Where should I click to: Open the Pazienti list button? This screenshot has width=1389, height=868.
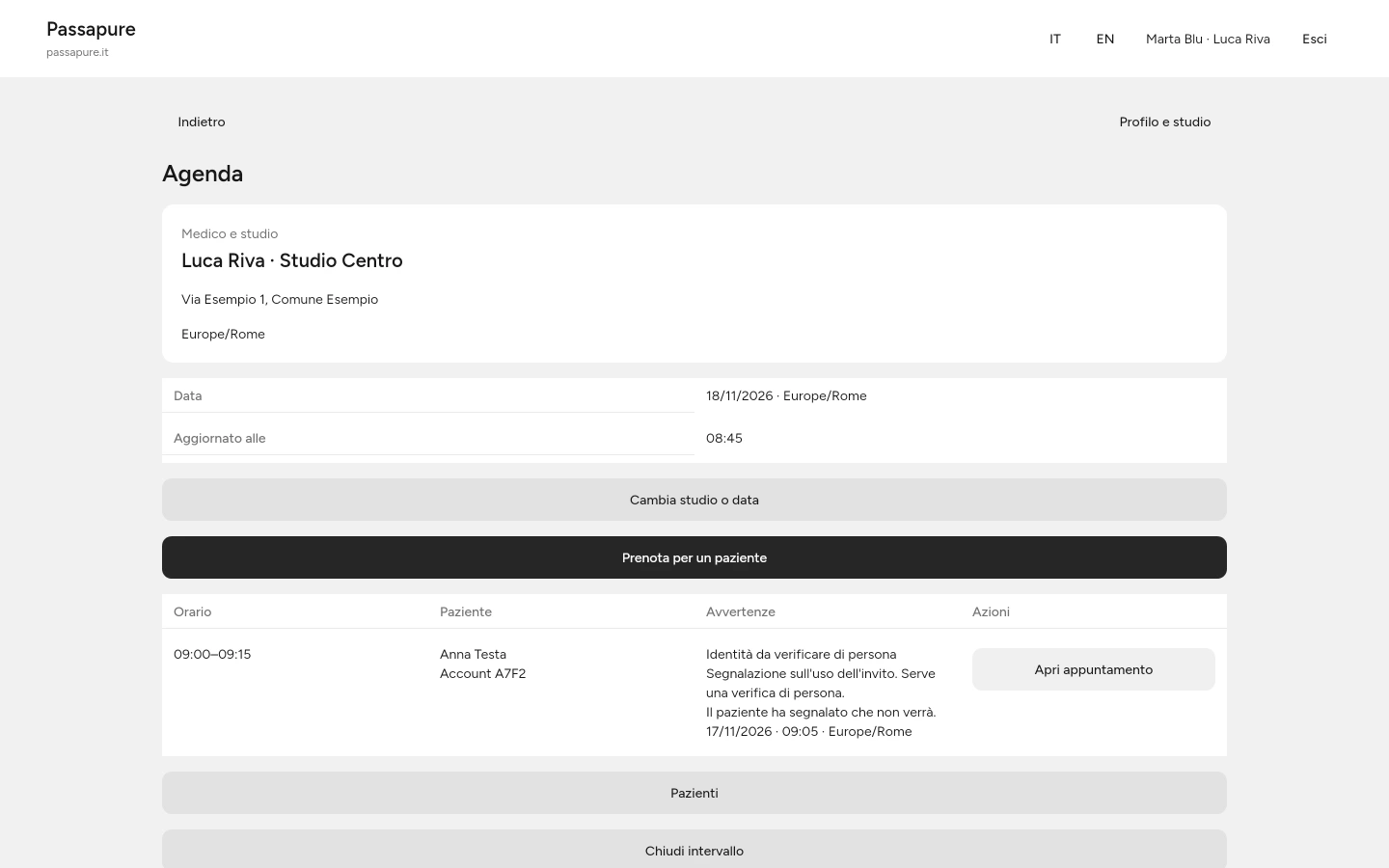coord(694,793)
